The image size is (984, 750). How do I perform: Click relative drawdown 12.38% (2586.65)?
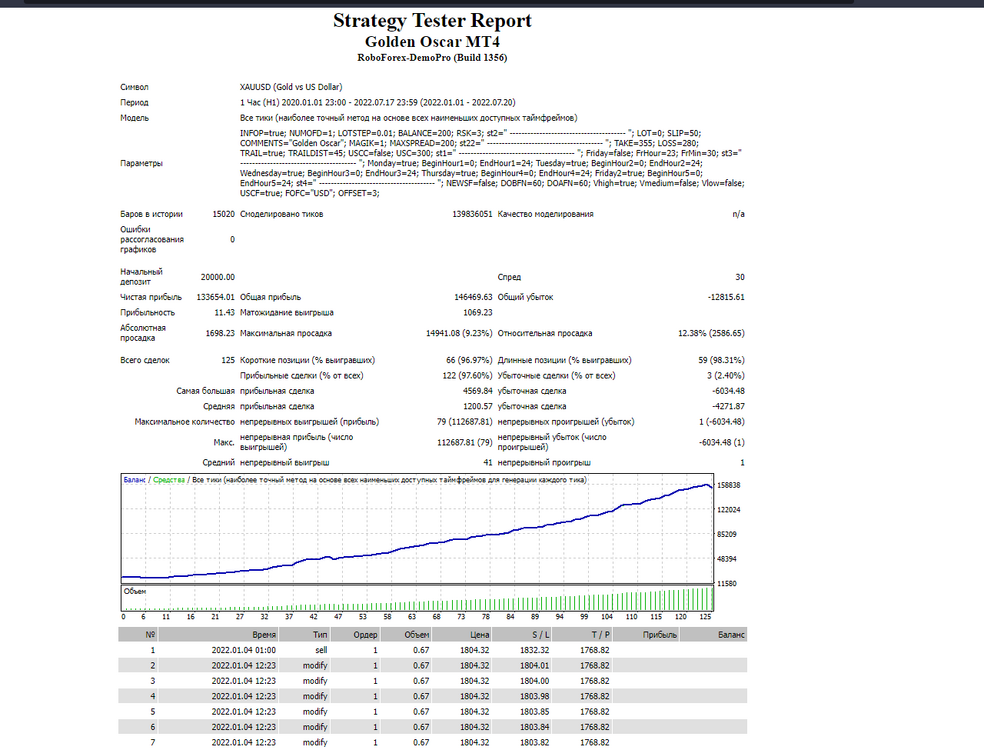tap(711, 333)
